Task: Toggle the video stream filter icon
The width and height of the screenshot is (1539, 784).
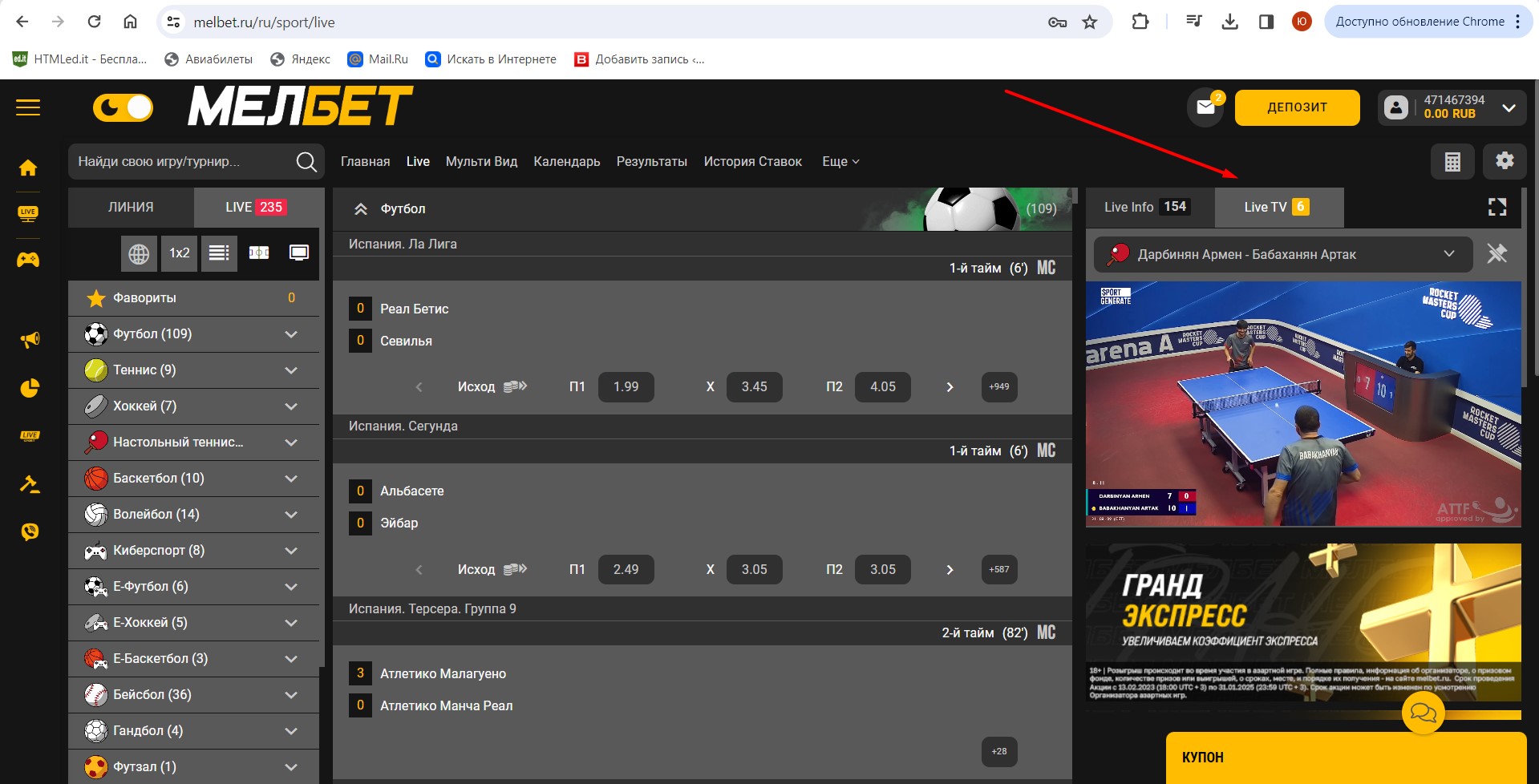Action: point(299,253)
